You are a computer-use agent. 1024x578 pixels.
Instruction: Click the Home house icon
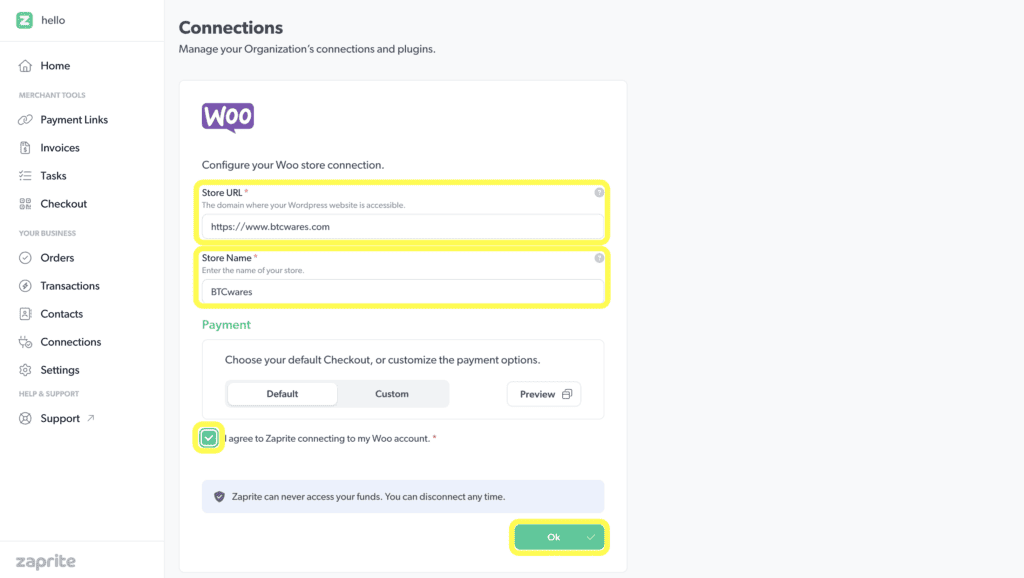pyautogui.click(x=26, y=66)
